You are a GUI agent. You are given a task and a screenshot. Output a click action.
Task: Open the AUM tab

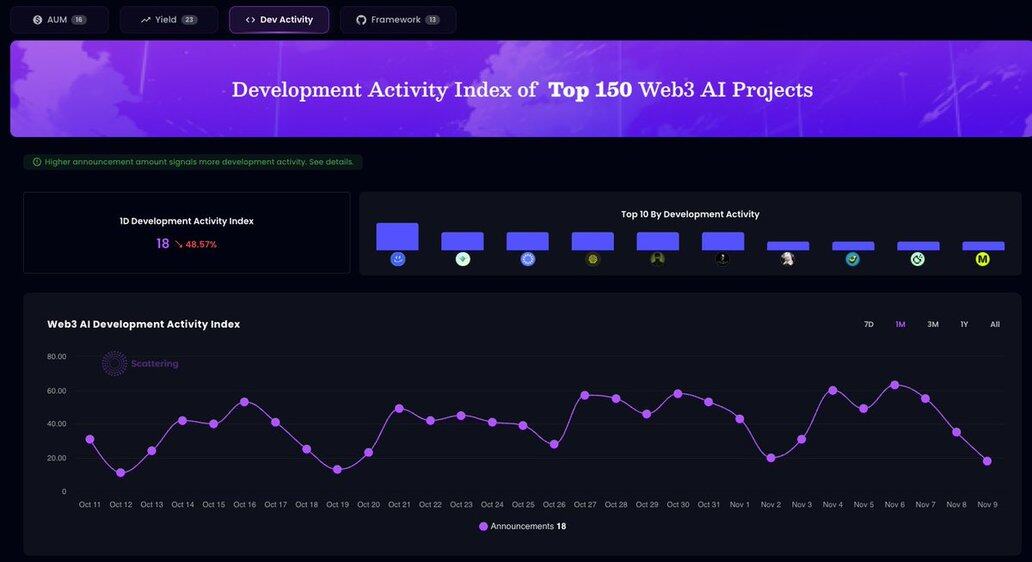pos(59,20)
